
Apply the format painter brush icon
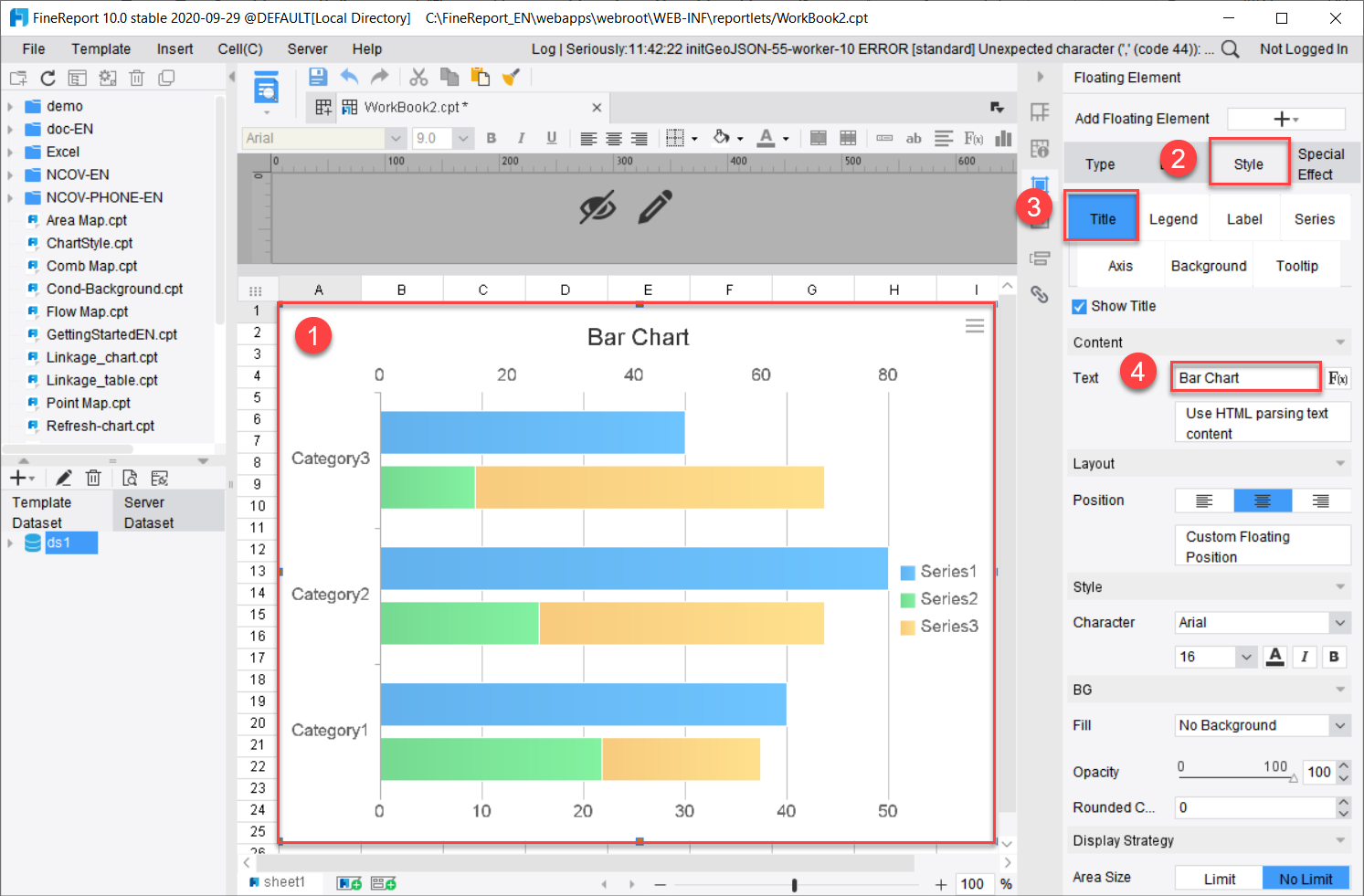click(512, 77)
